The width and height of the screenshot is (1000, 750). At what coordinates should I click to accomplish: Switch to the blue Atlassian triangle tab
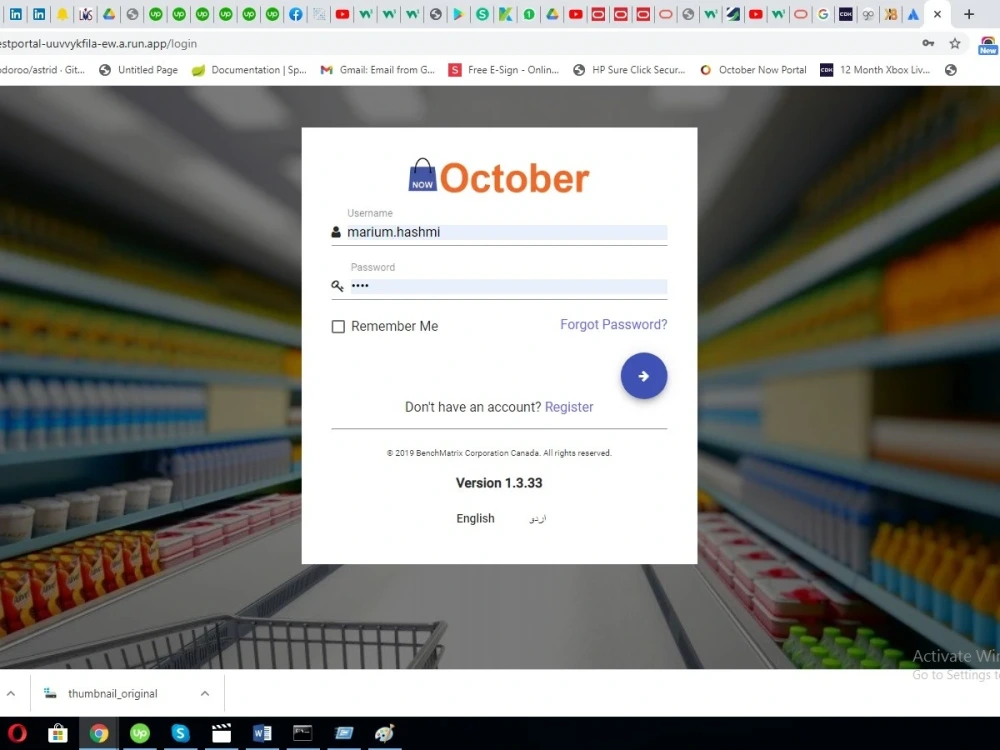pyautogui.click(x=913, y=14)
